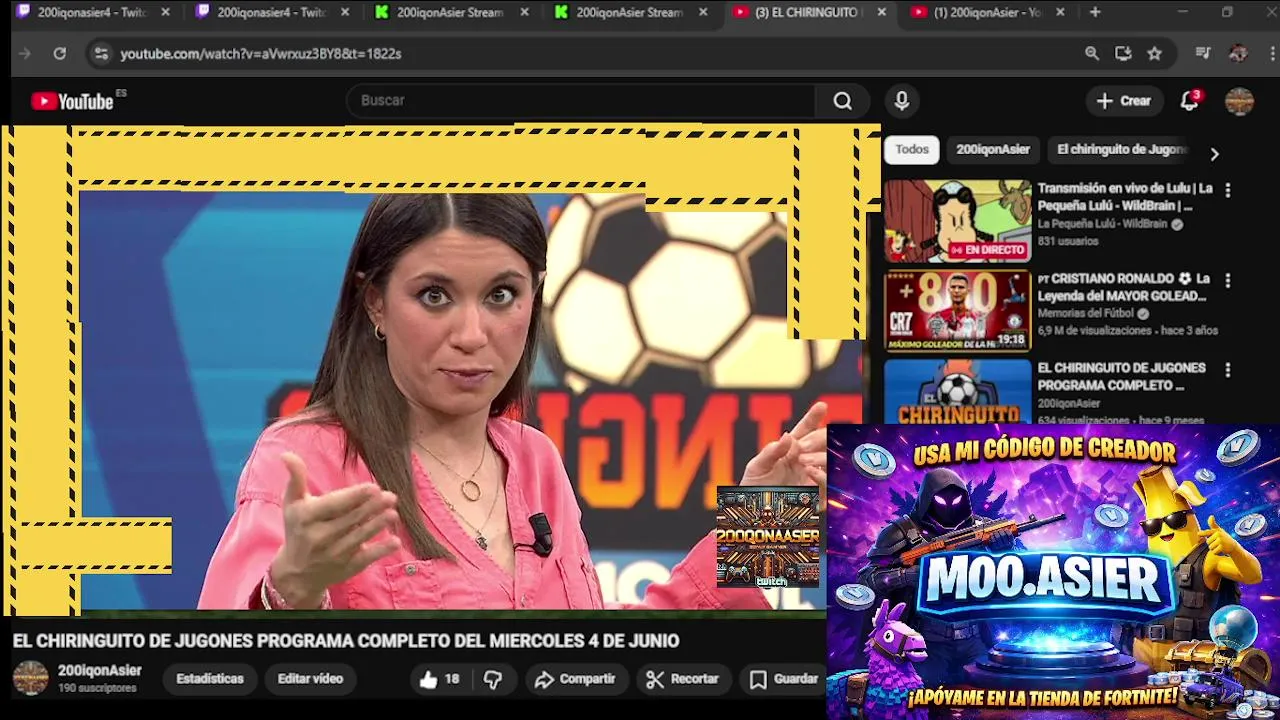This screenshot has width=1280, height=720.
Task: Save the video with Guardar
Action: [x=784, y=679]
